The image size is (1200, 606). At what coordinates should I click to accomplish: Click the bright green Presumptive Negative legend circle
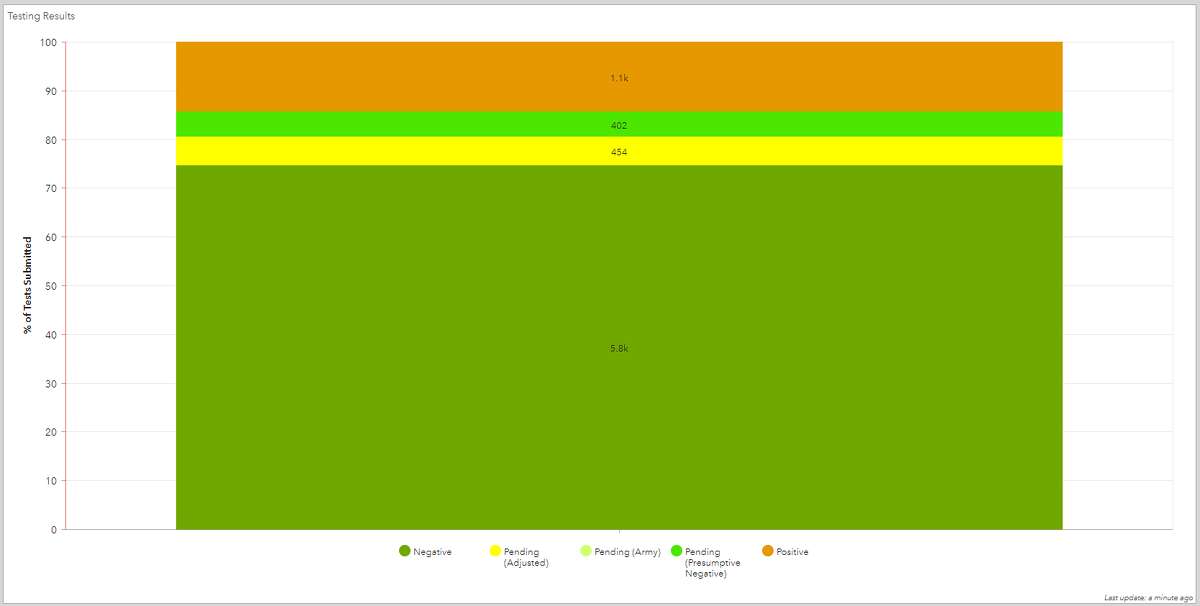[676, 551]
